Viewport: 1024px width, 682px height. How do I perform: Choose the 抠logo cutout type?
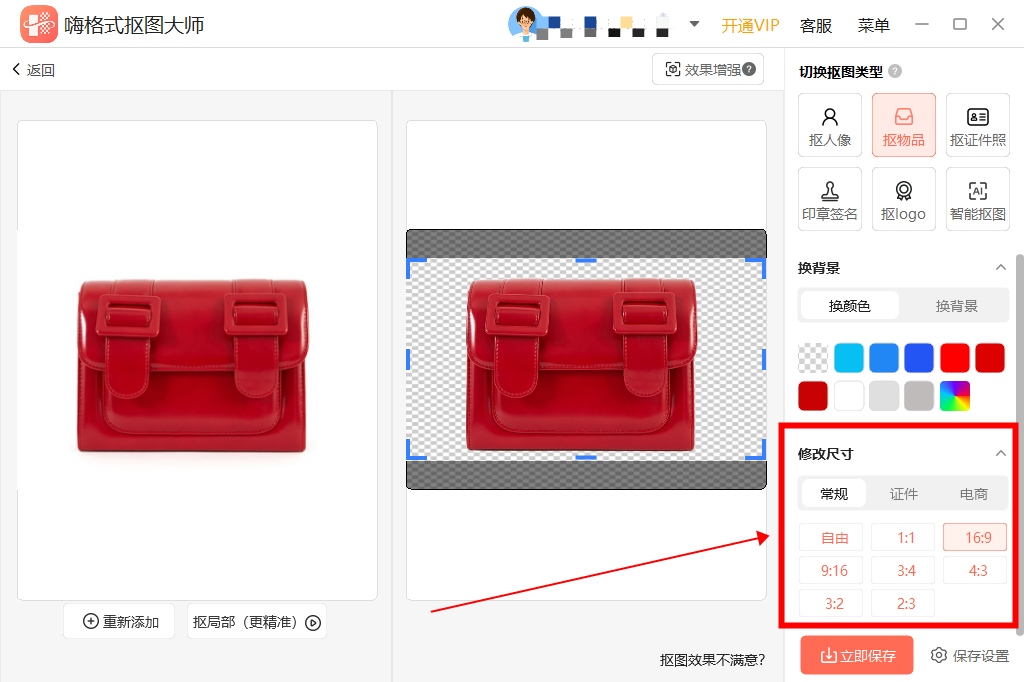click(904, 199)
